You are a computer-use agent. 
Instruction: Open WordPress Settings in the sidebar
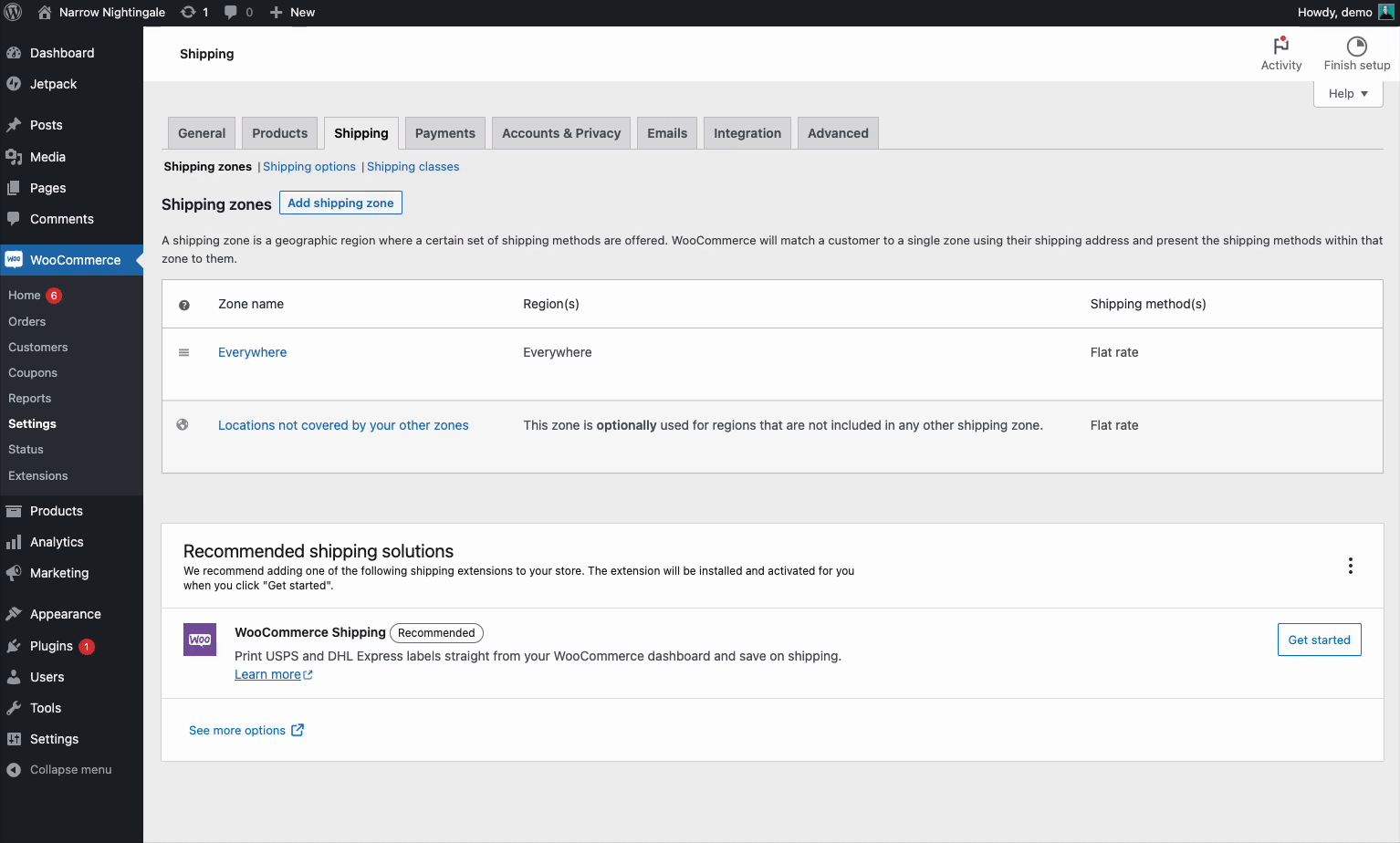coord(71,739)
